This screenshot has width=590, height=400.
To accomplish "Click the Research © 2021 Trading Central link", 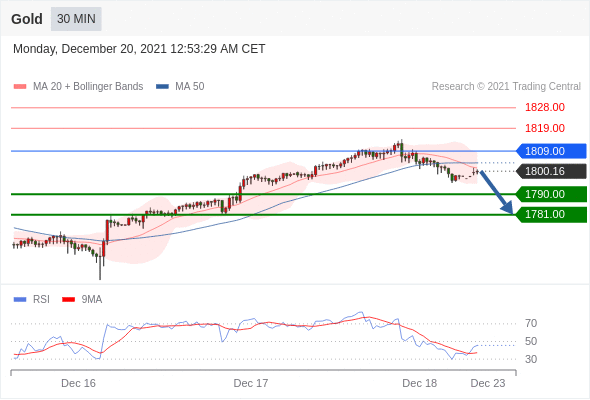I will [506, 87].
